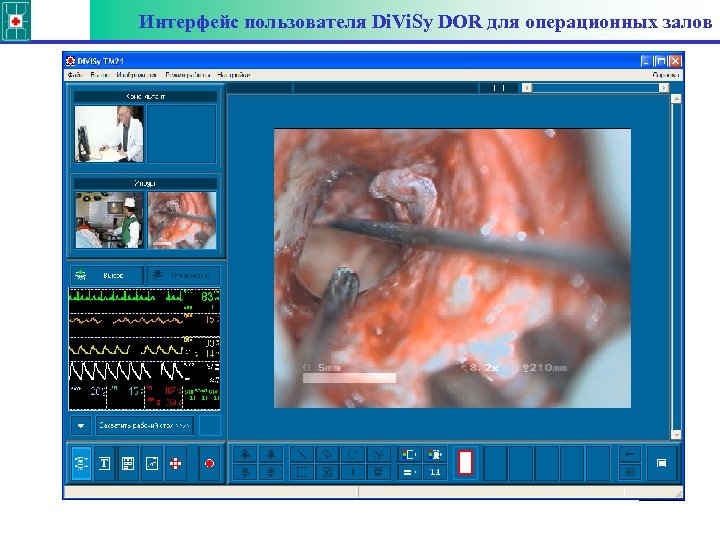Select the rectangle drawing tool
Image resolution: width=720 pixels, height=540 pixels.
click(302, 472)
